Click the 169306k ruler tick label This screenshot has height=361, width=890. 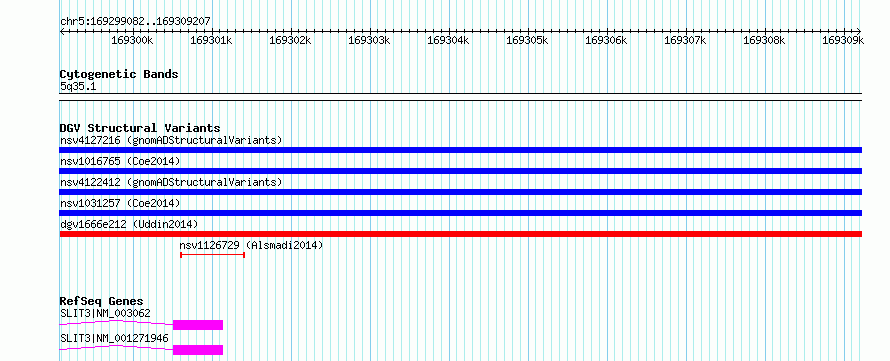606,40
